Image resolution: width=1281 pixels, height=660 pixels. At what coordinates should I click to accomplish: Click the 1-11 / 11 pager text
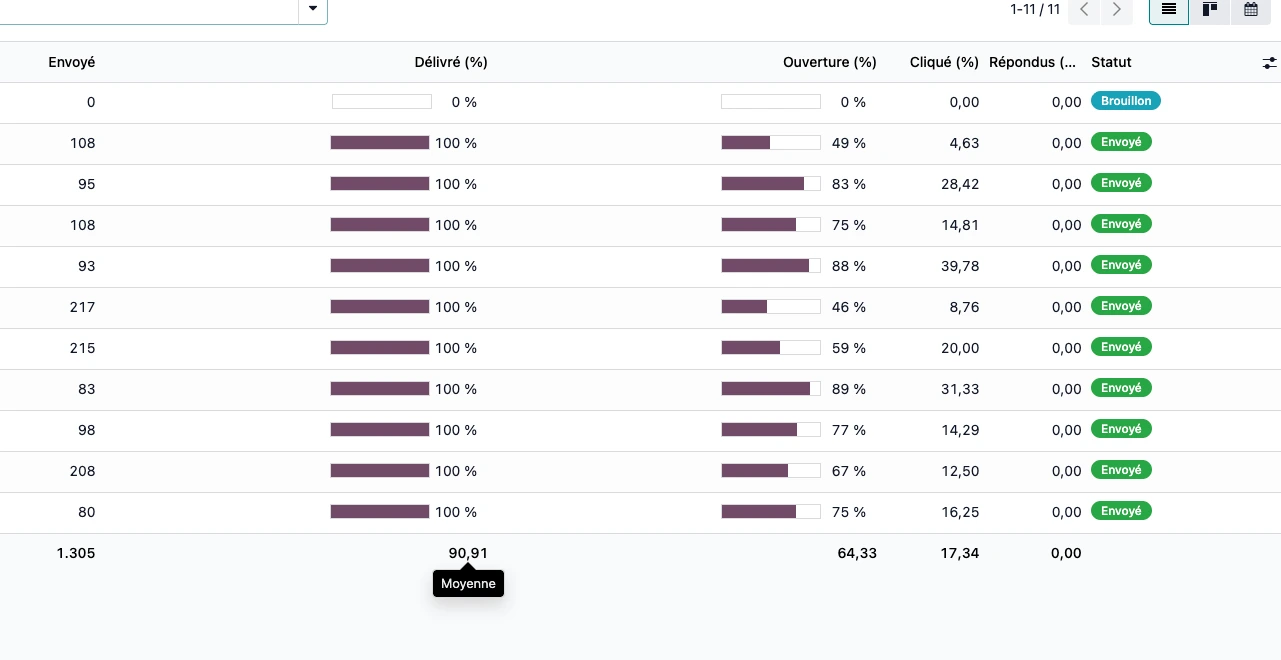tap(1035, 10)
